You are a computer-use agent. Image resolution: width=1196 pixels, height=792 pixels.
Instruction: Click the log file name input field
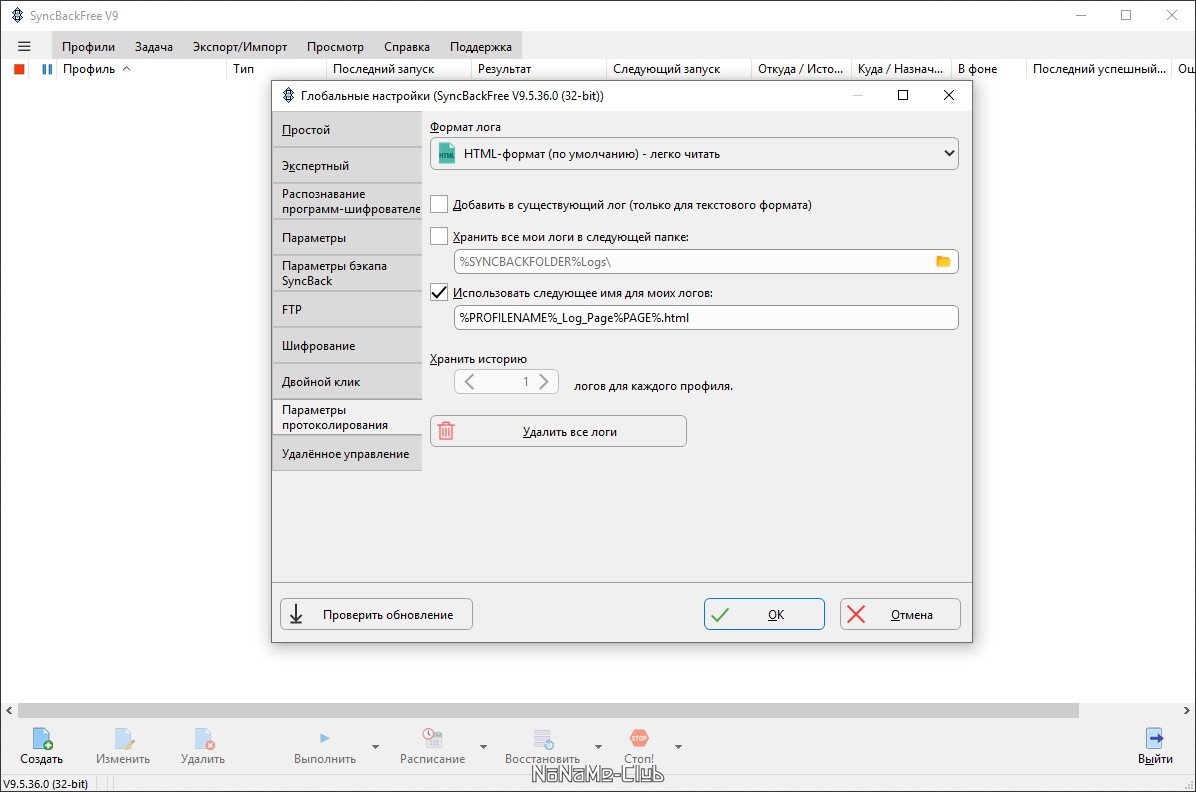pos(706,317)
